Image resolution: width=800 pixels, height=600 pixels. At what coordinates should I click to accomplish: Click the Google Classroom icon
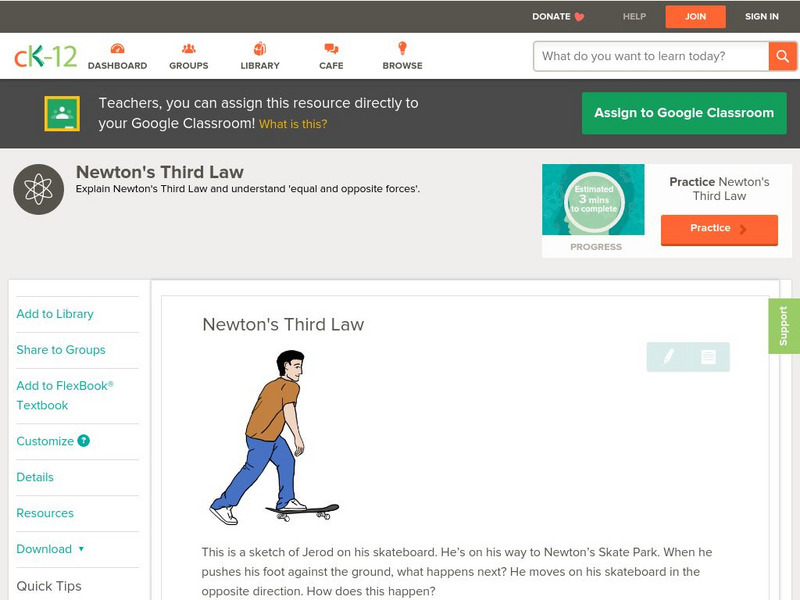[62, 113]
